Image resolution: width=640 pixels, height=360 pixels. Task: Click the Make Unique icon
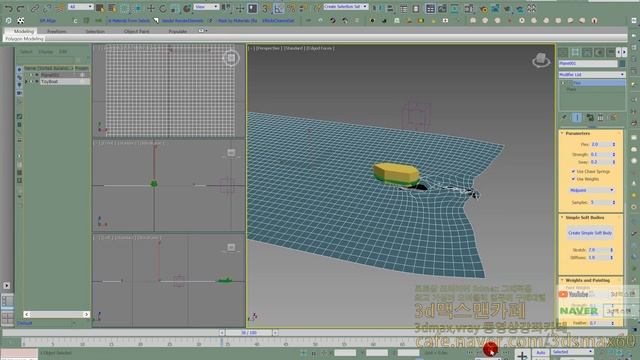click(590, 118)
